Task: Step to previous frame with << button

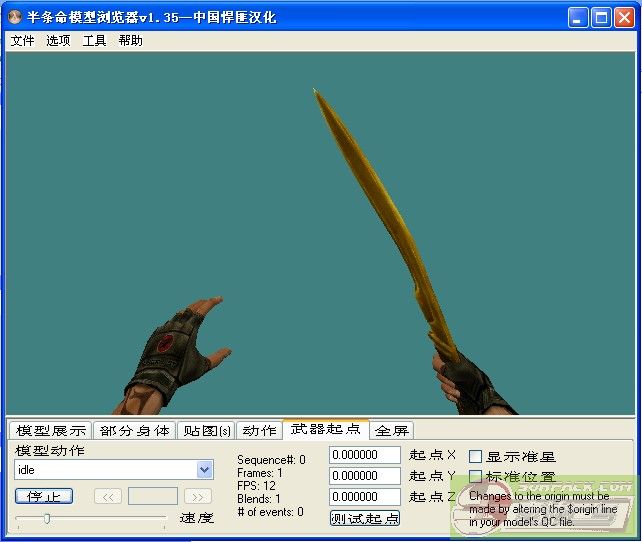Action: point(108,496)
